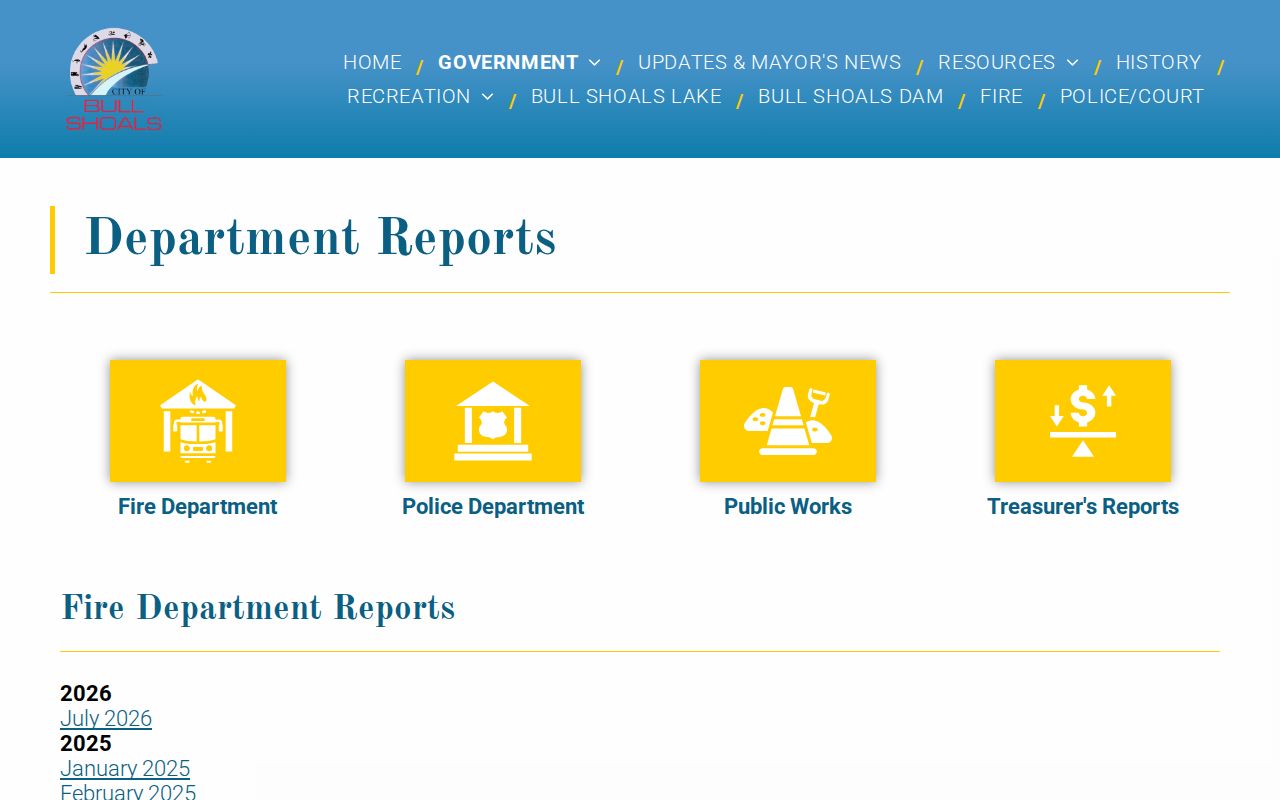
Task: Select the Treasurer's Reports dollar balance icon
Action: click(x=1083, y=421)
